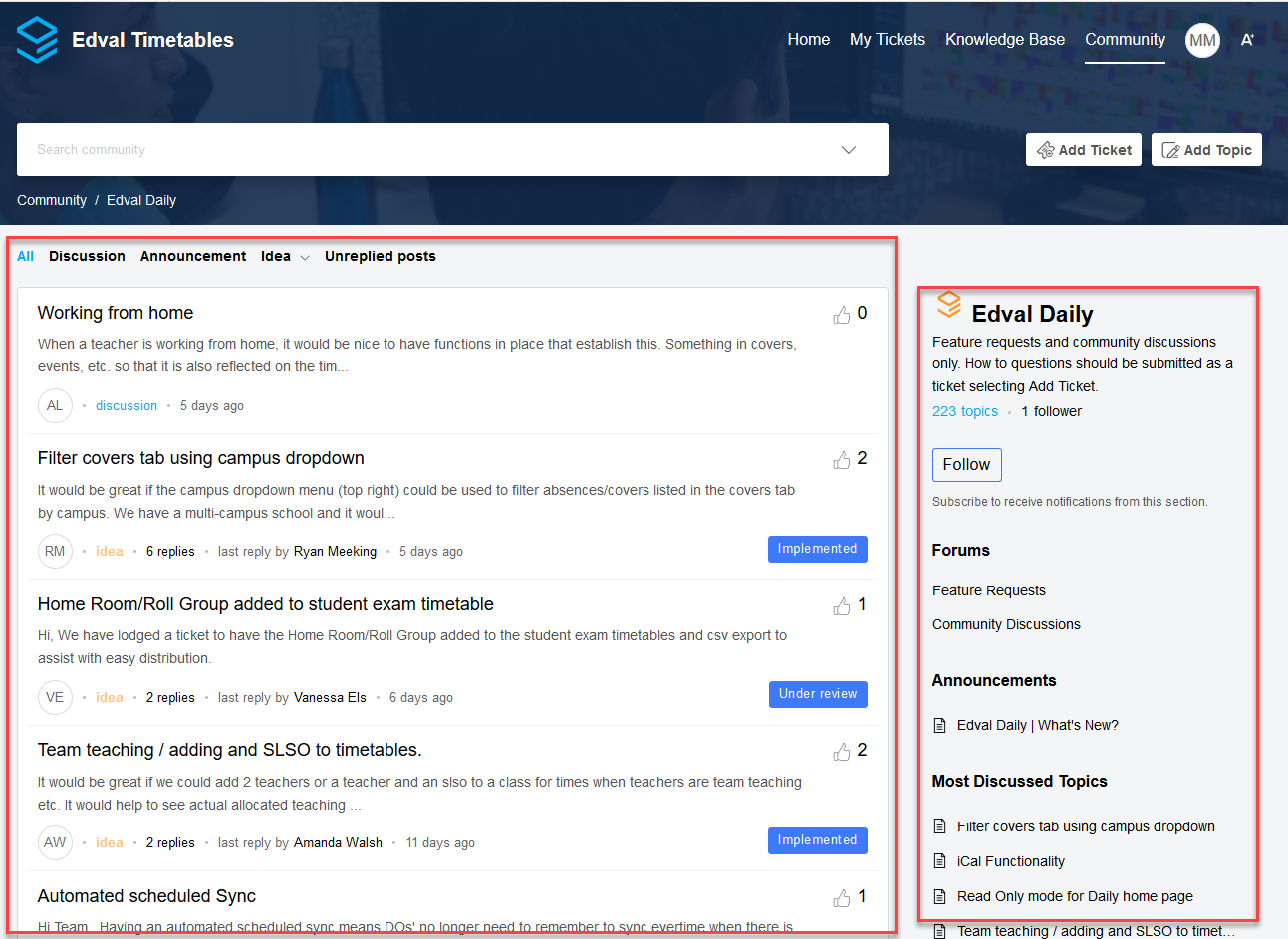Click the AL author avatar
The image size is (1288, 939).
pyautogui.click(x=55, y=405)
